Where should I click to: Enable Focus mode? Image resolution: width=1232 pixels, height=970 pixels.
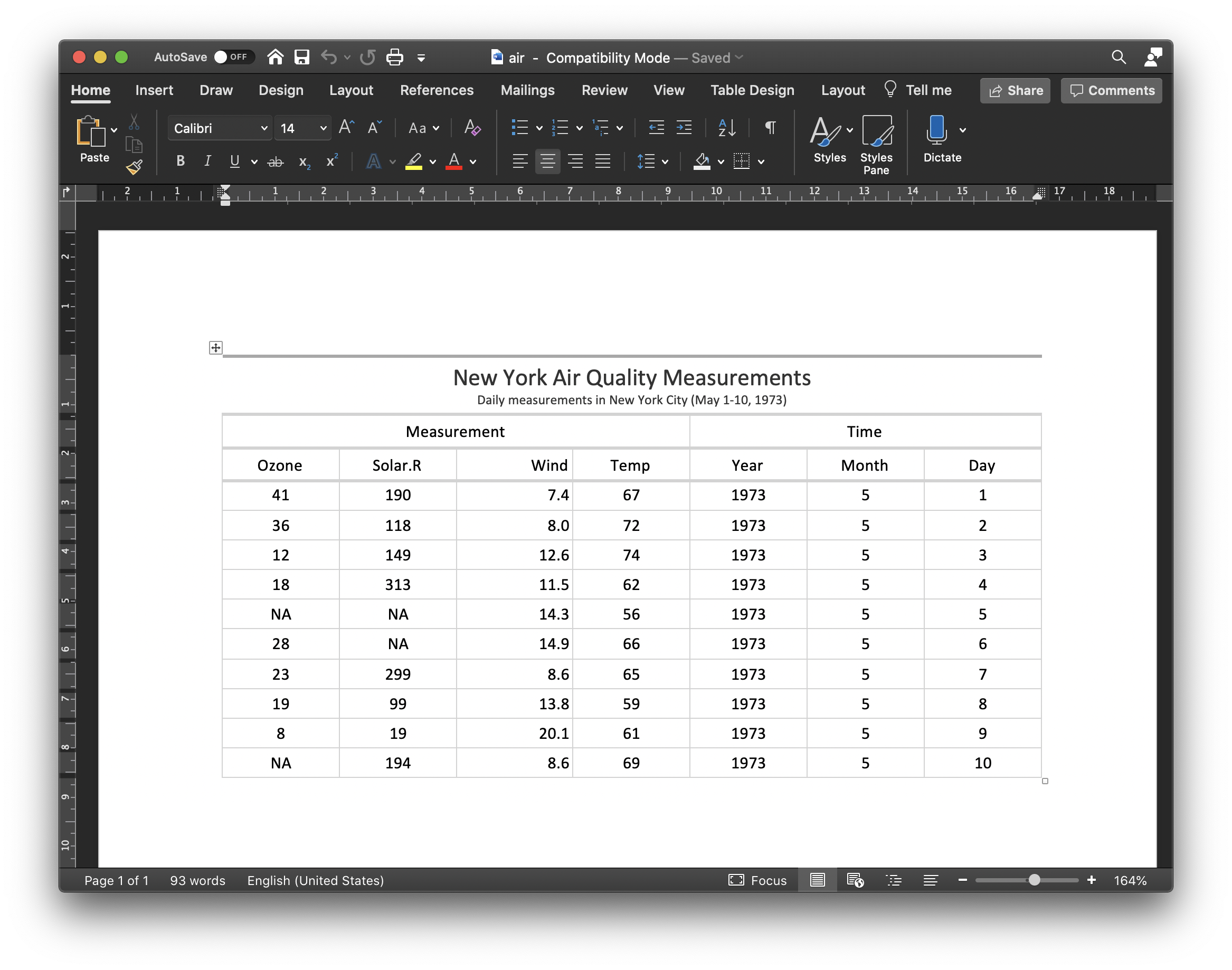tap(757, 880)
